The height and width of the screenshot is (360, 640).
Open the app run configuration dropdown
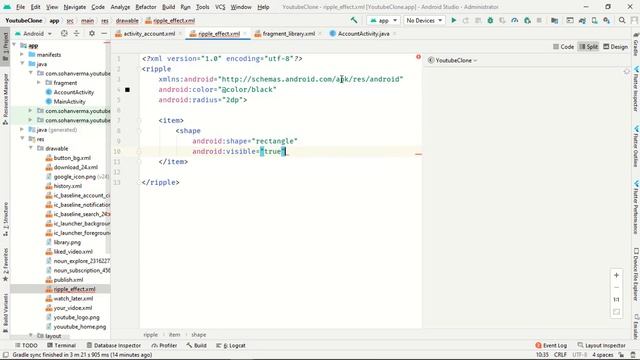[x=383, y=20]
